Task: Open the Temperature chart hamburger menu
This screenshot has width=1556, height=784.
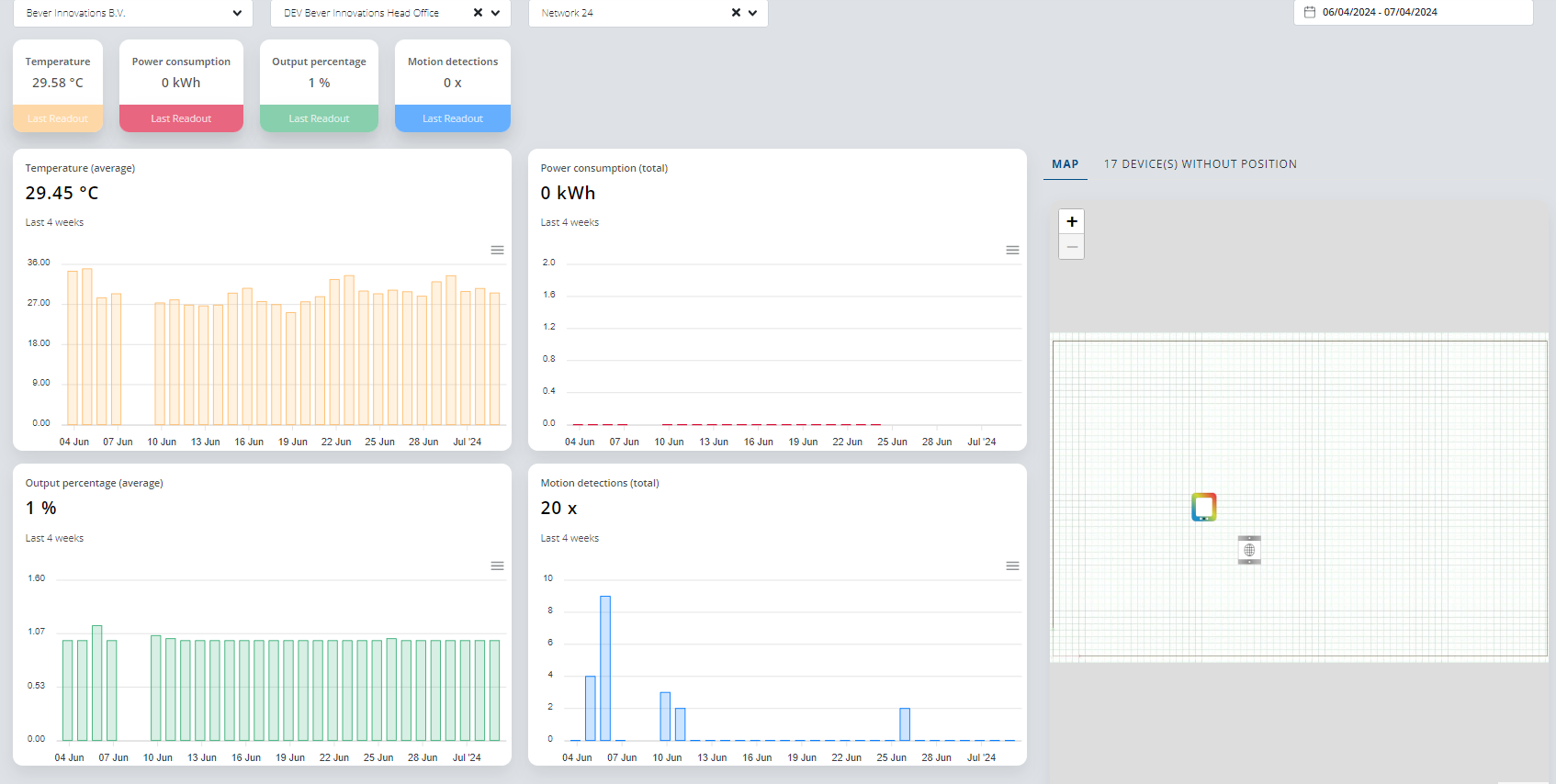Action: click(x=497, y=250)
